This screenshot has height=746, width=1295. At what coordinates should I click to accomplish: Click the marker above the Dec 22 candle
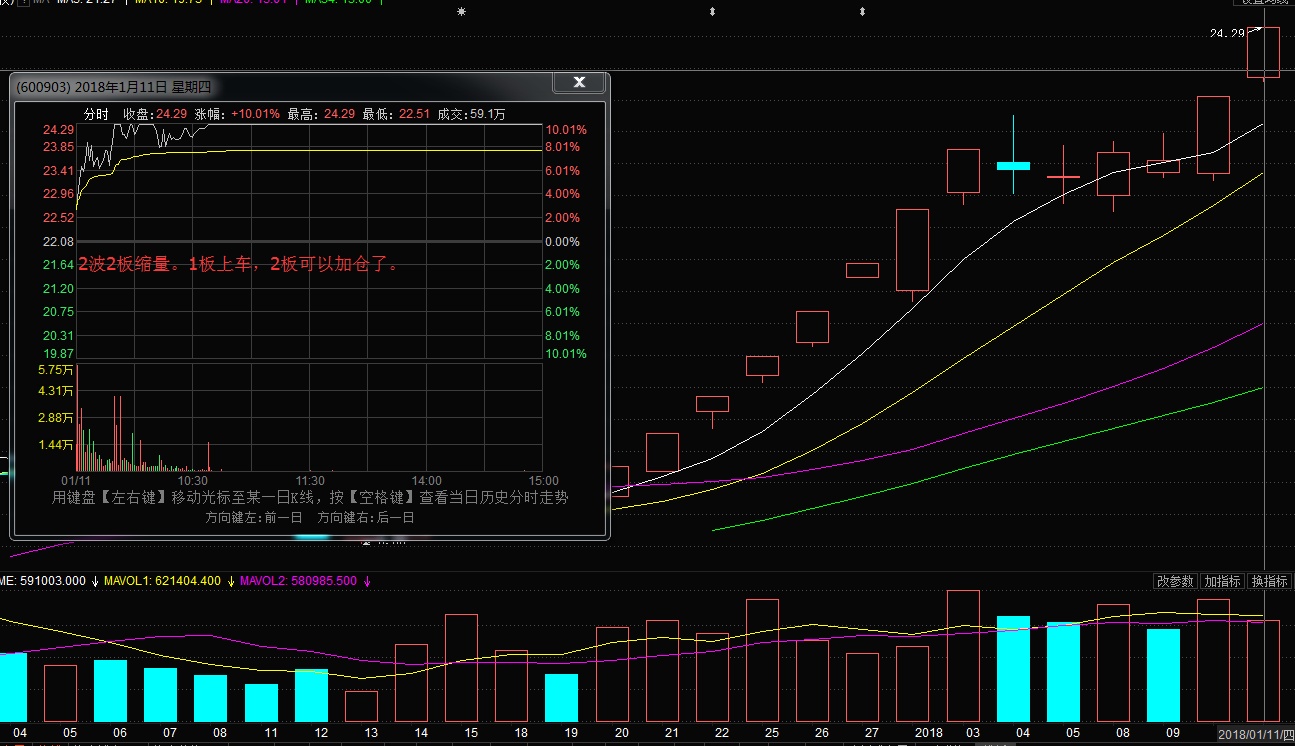click(x=712, y=12)
